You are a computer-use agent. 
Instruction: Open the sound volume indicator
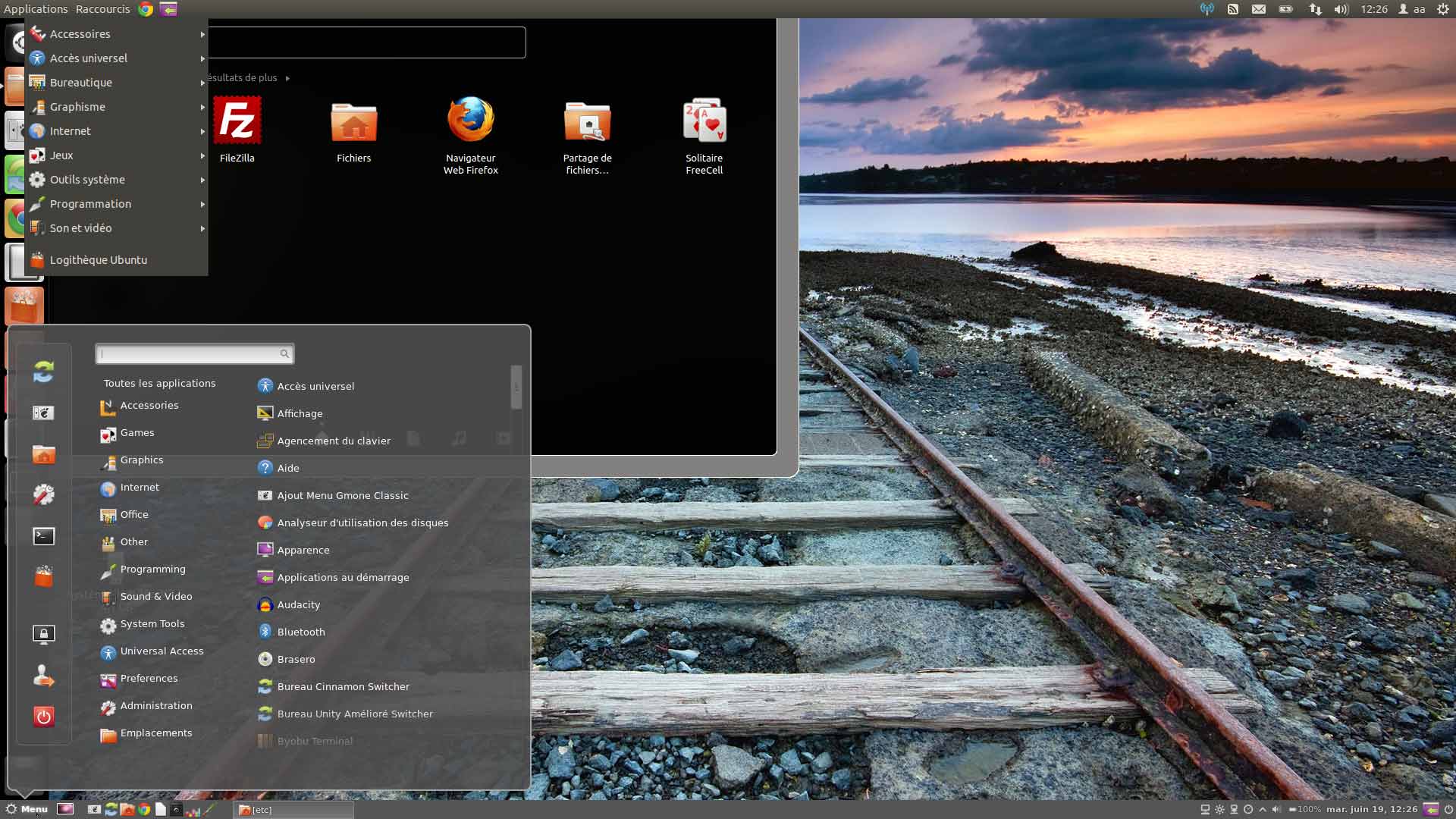point(1341,9)
